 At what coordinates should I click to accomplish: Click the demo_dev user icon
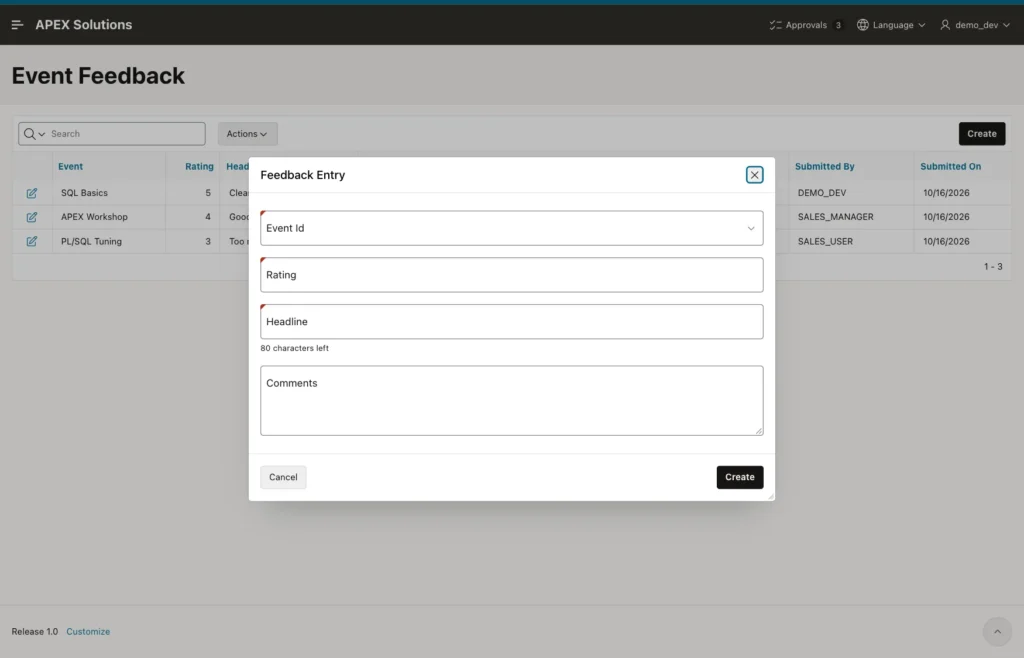click(x=945, y=25)
